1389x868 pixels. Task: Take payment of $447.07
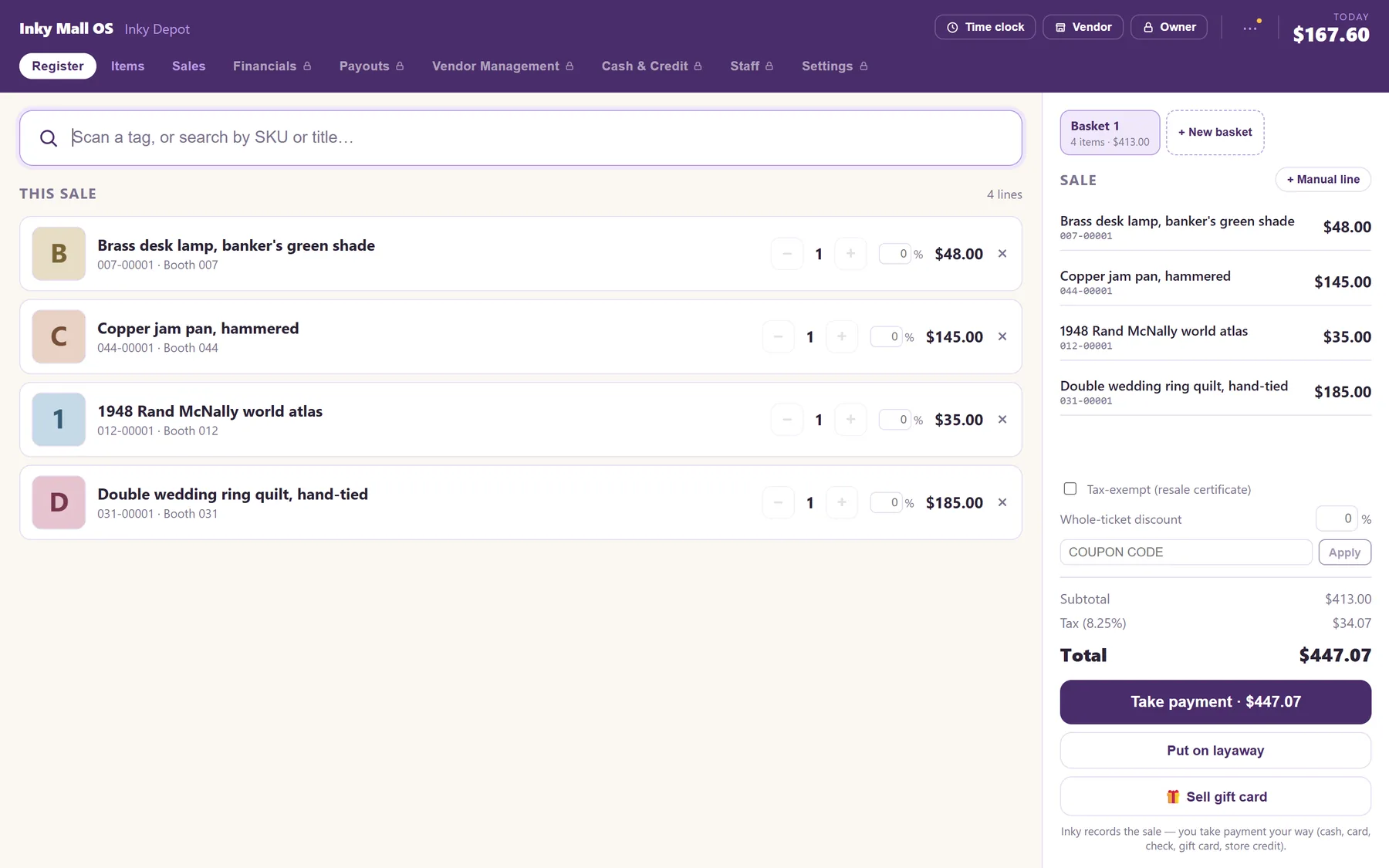[x=1215, y=702]
